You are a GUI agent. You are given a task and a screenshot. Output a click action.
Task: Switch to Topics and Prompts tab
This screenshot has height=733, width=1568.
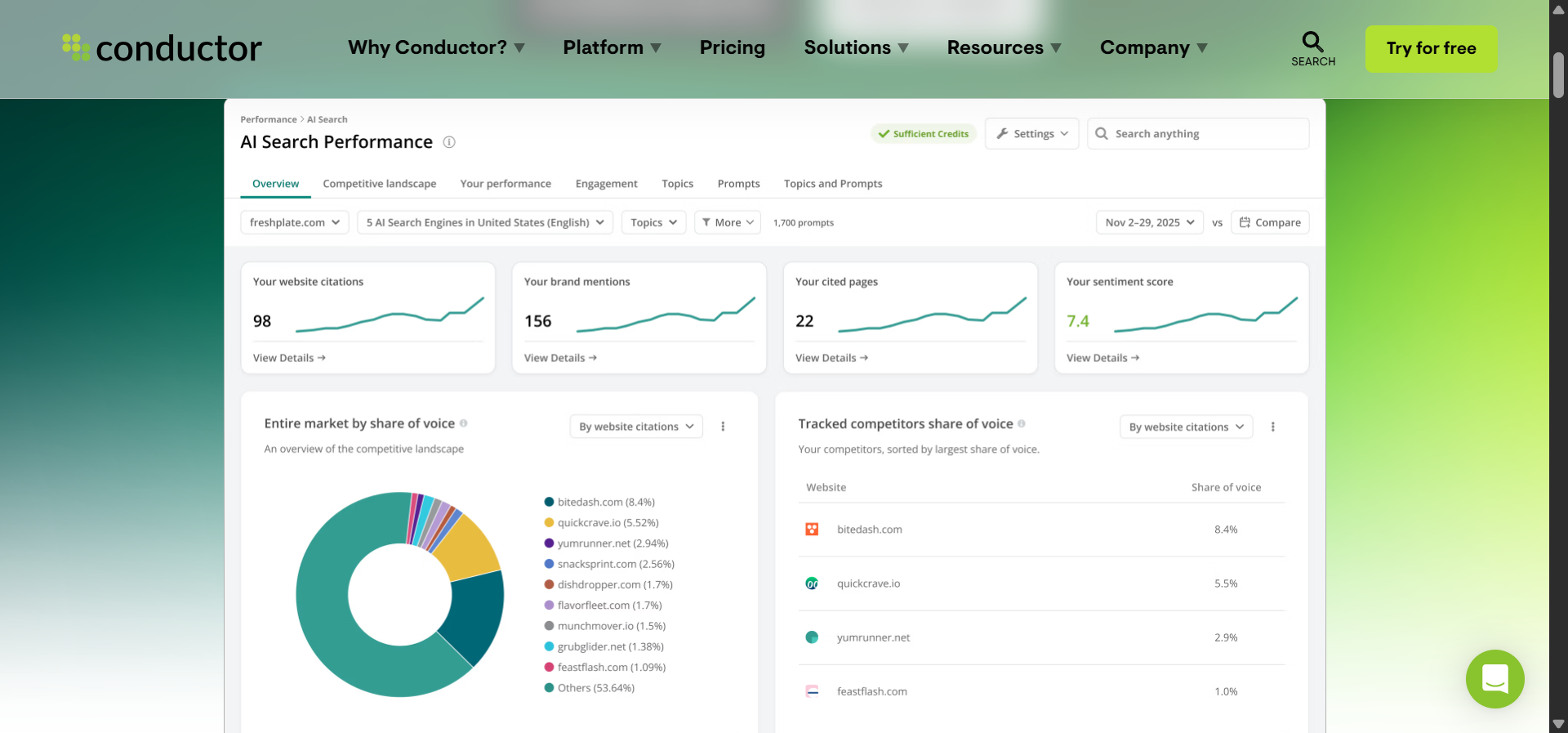[x=833, y=184]
